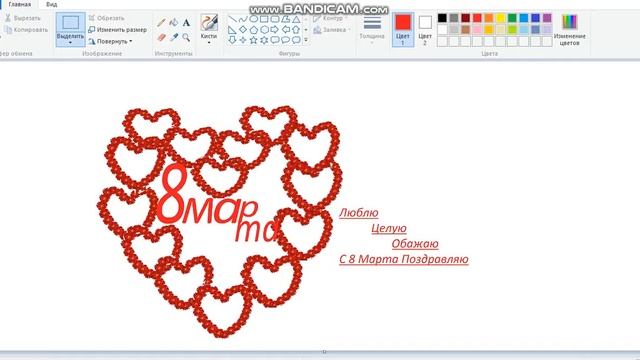
Task: Click the Вырезать cut button
Action: [x=23, y=18]
